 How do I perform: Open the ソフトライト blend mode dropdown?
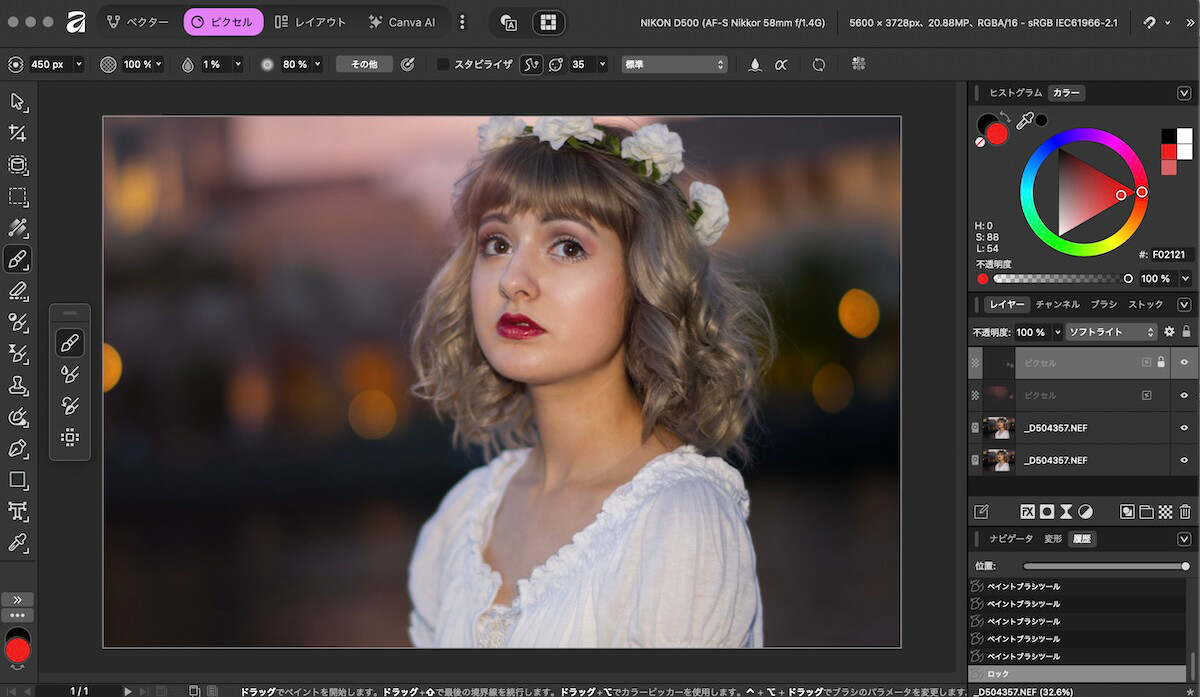1110,332
